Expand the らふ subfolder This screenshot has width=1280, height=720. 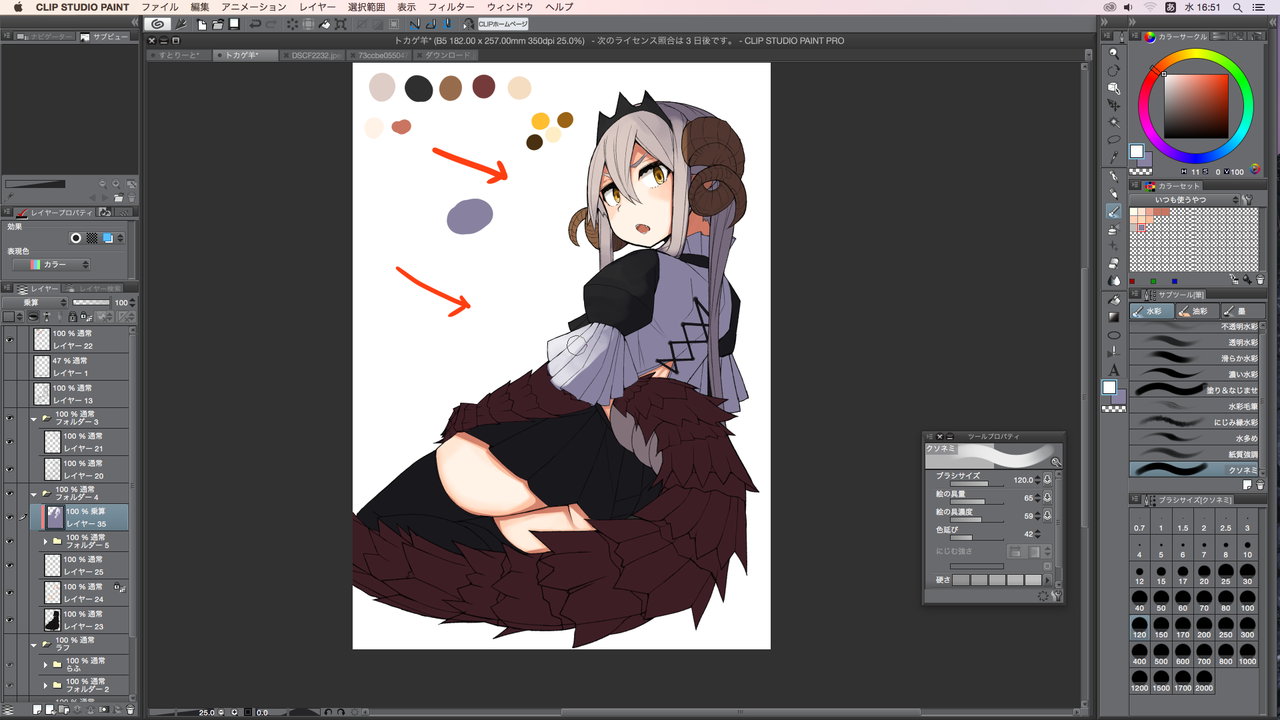pyautogui.click(x=45, y=664)
